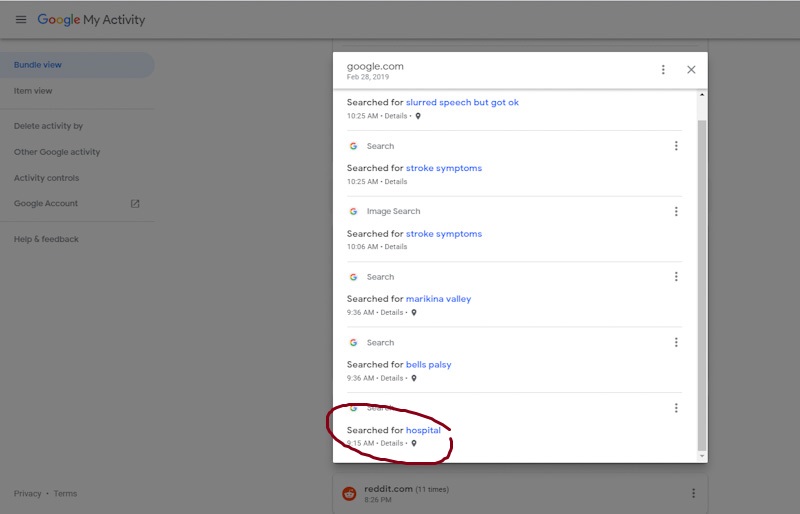Open the hamburger main menu

tap(21, 19)
